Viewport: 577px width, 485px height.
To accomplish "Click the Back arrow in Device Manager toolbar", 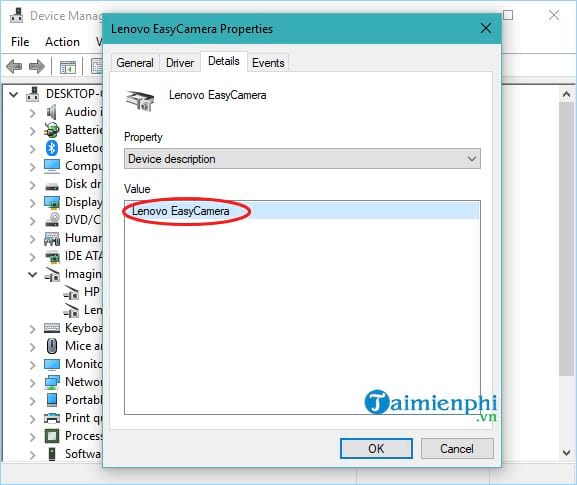I will [x=14, y=67].
